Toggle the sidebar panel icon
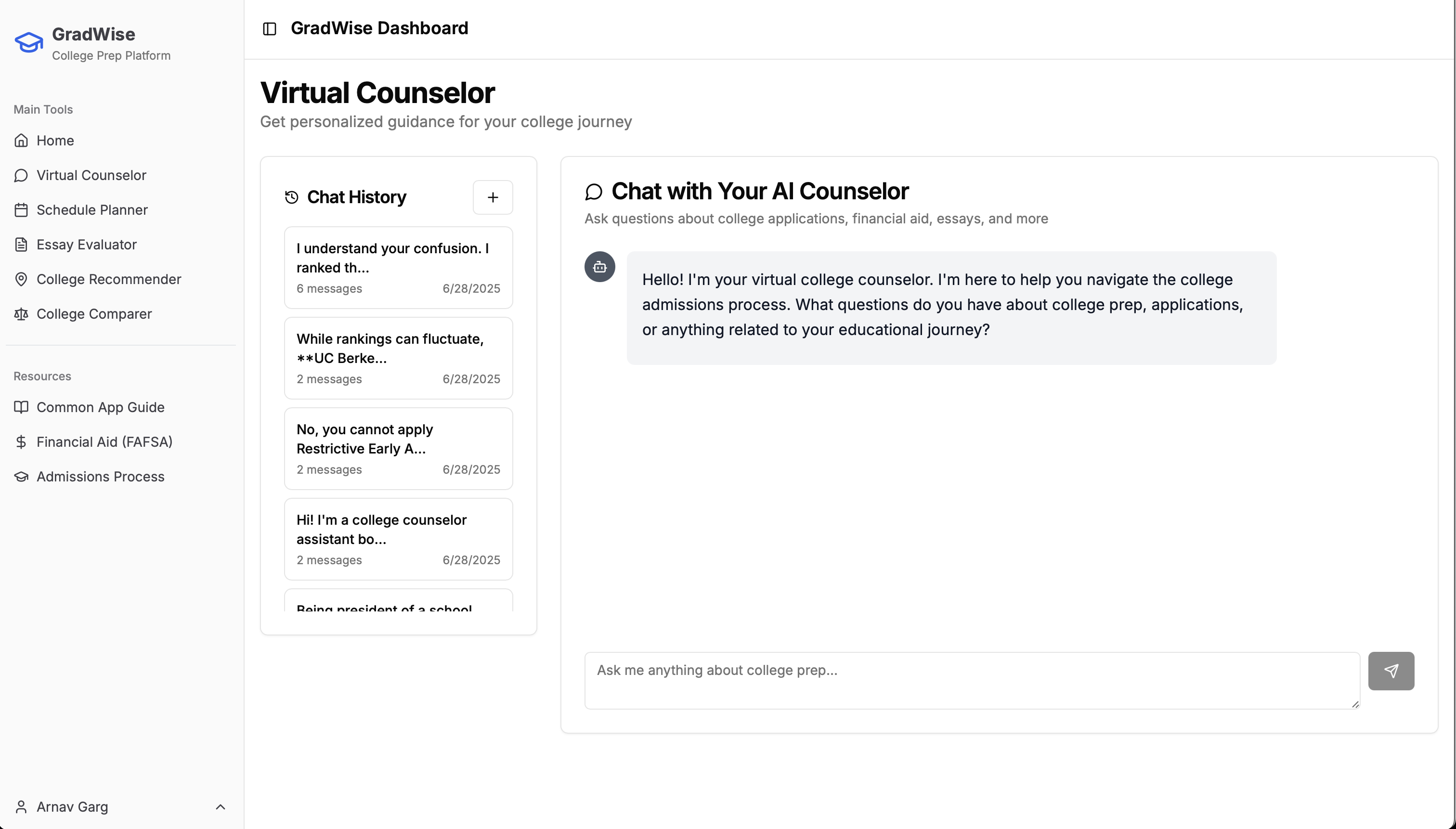The image size is (1456, 829). pyautogui.click(x=269, y=28)
